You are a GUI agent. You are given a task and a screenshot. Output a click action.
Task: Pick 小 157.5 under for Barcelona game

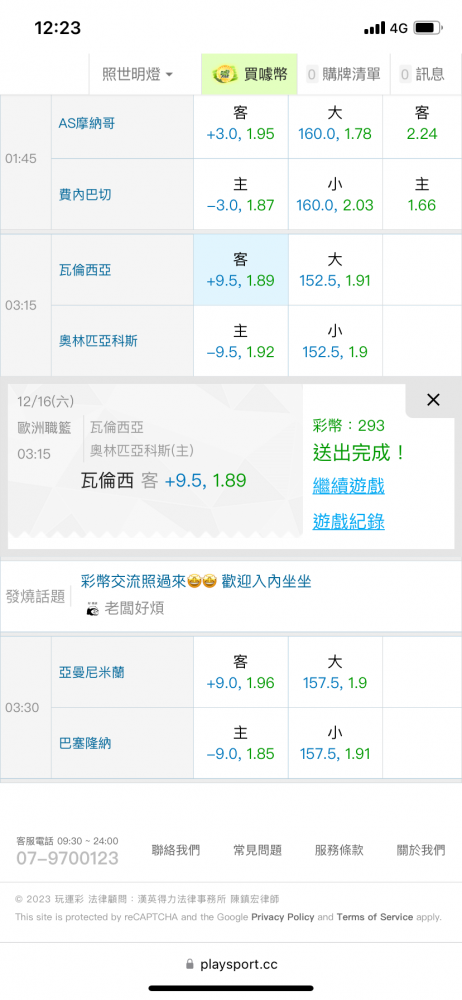[x=335, y=743]
